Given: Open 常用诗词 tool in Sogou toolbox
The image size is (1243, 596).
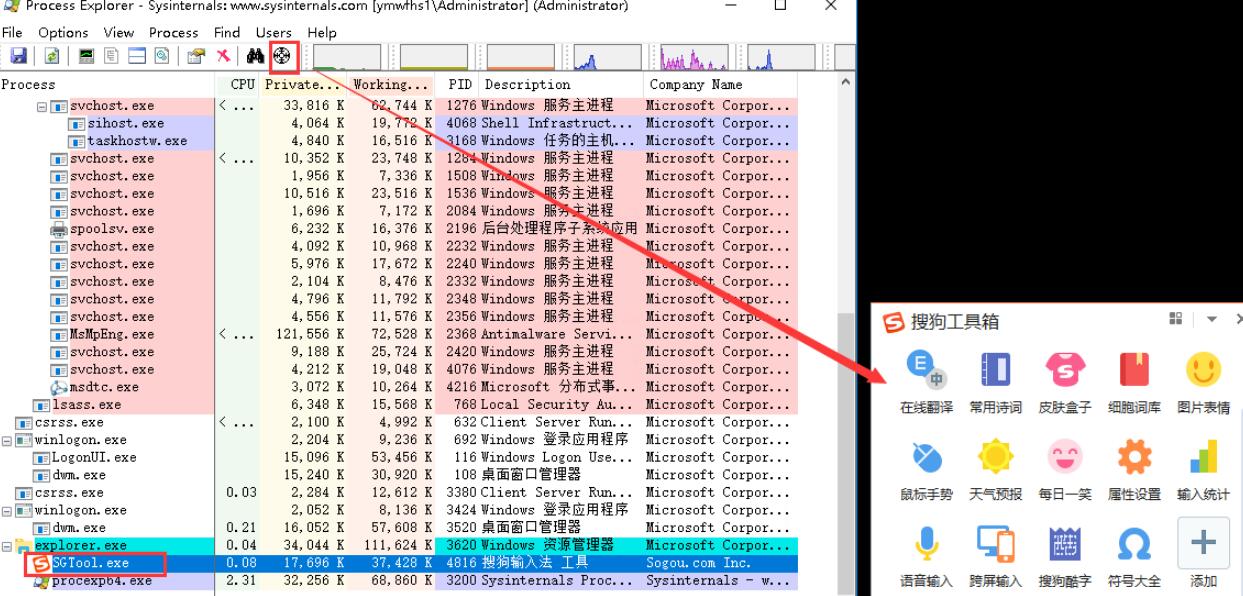Looking at the screenshot, I should pyautogui.click(x=995, y=383).
